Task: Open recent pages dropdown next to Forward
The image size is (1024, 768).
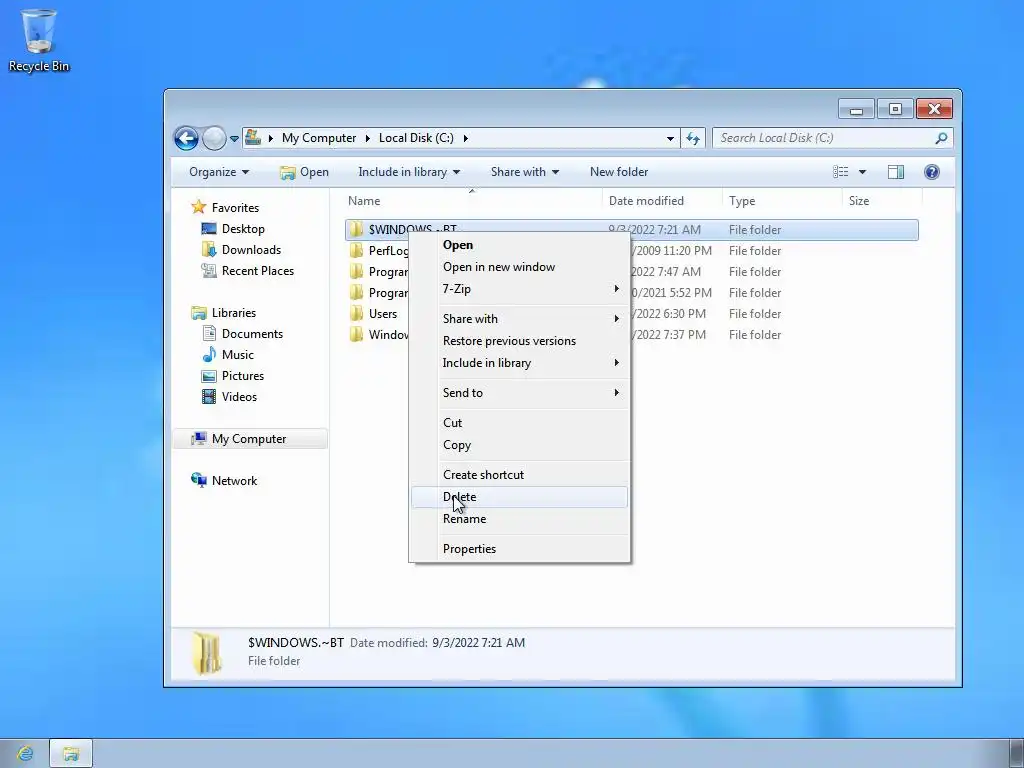Action: (234, 138)
